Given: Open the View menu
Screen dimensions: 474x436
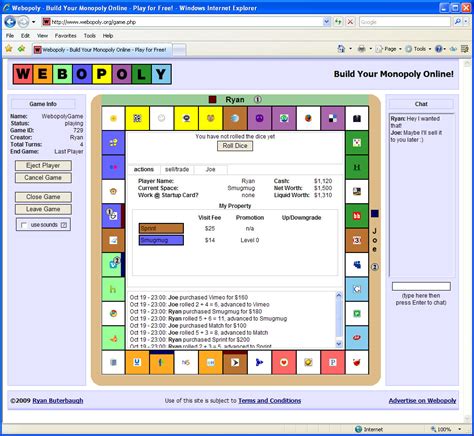Looking at the screenshot, I should (42, 36).
